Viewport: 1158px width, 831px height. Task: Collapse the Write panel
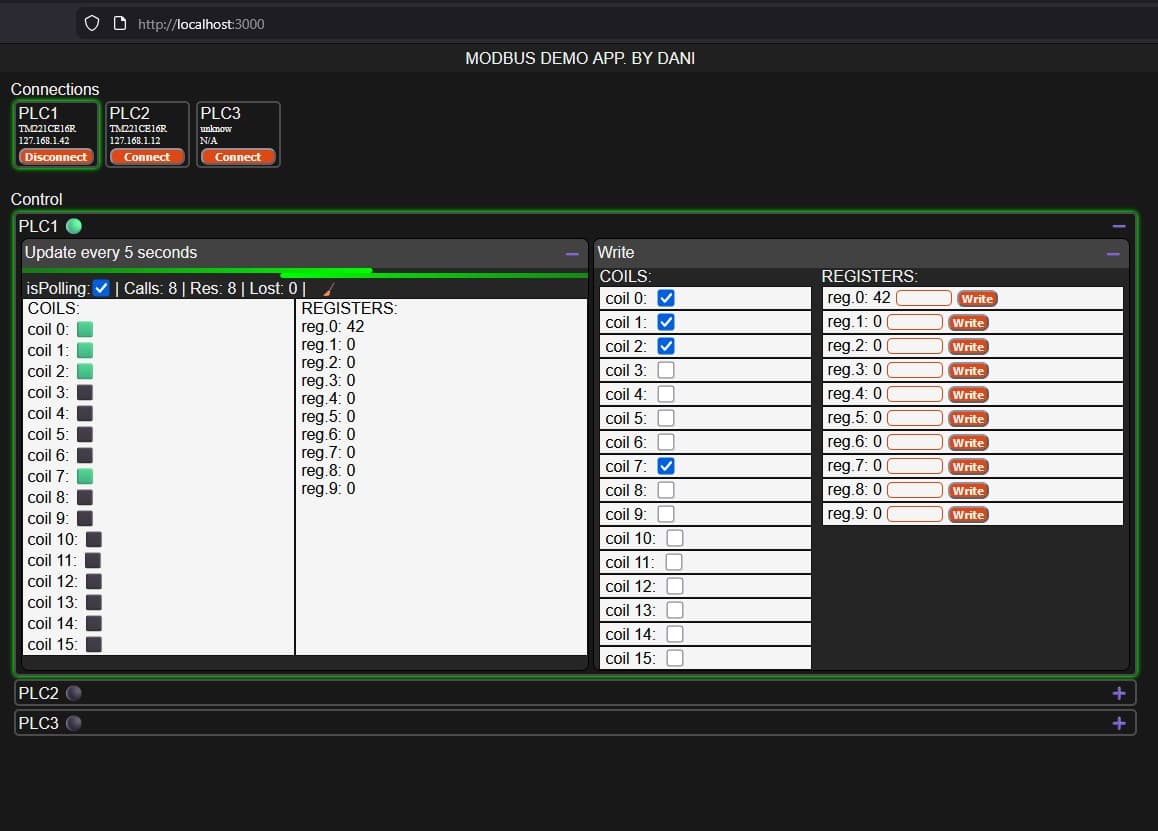pyautogui.click(x=1112, y=254)
